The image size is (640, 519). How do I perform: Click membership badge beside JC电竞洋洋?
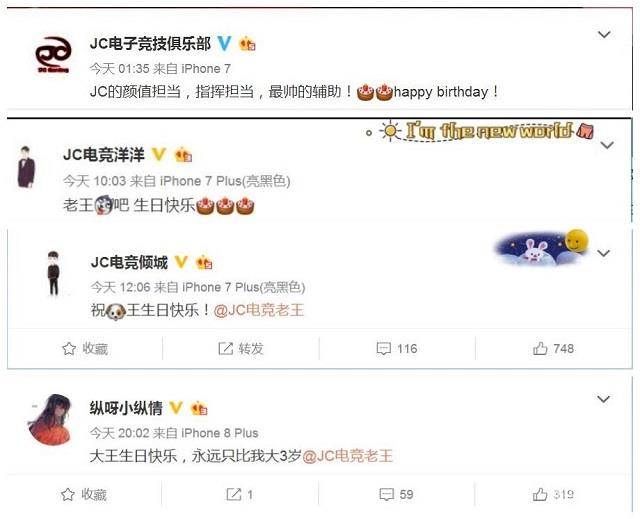183,155
